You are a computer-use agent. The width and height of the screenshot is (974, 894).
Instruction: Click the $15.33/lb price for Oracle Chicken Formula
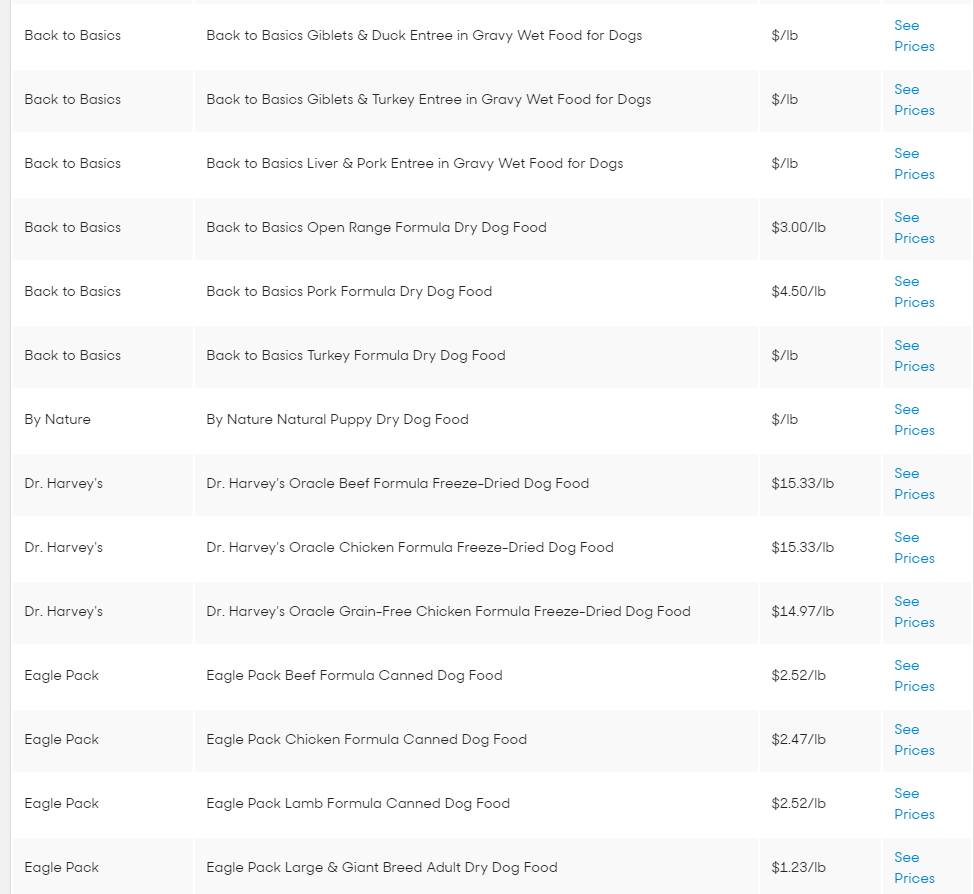[803, 547]
